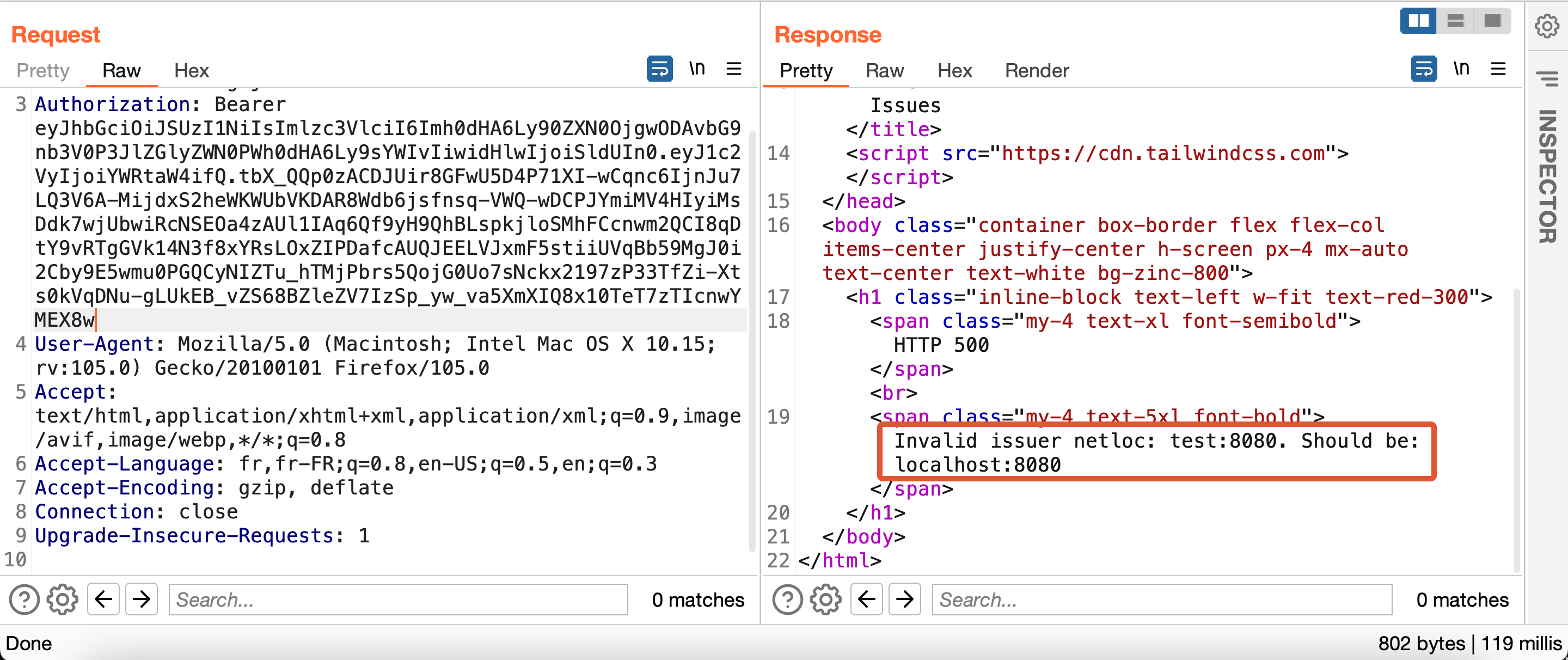Select top-bottom layout view
The width and height of the screenshot is (1568, 660).
pyautogui.click(x=1455, y=21)
